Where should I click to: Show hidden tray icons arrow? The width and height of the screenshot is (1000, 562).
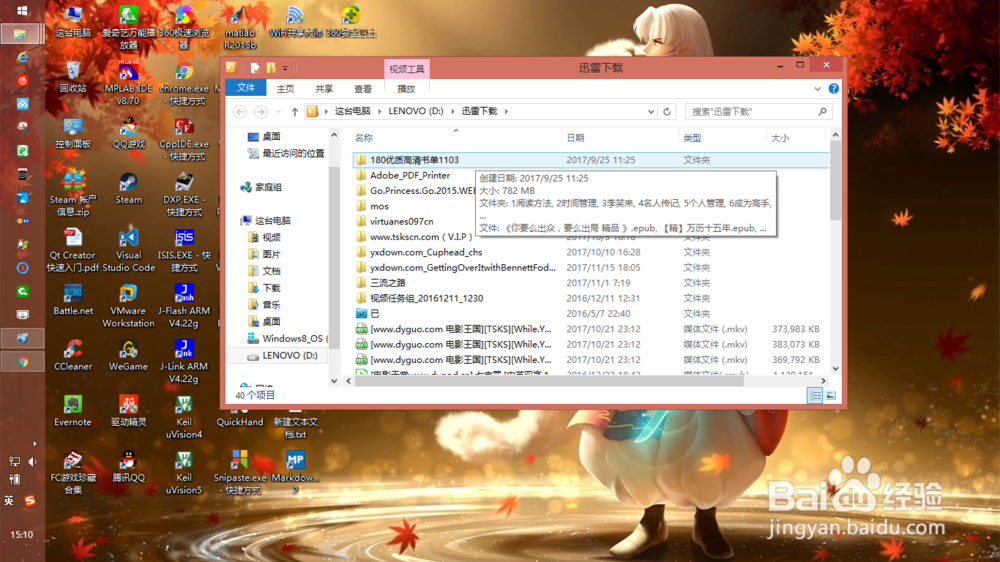tap(34, 443)
